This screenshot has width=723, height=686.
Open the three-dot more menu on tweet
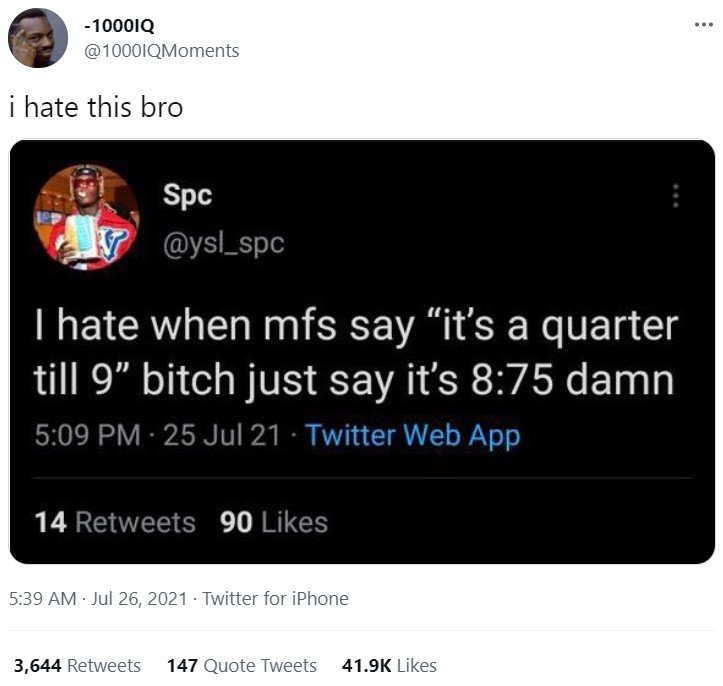pyautogui.click(x=704, y=25)
